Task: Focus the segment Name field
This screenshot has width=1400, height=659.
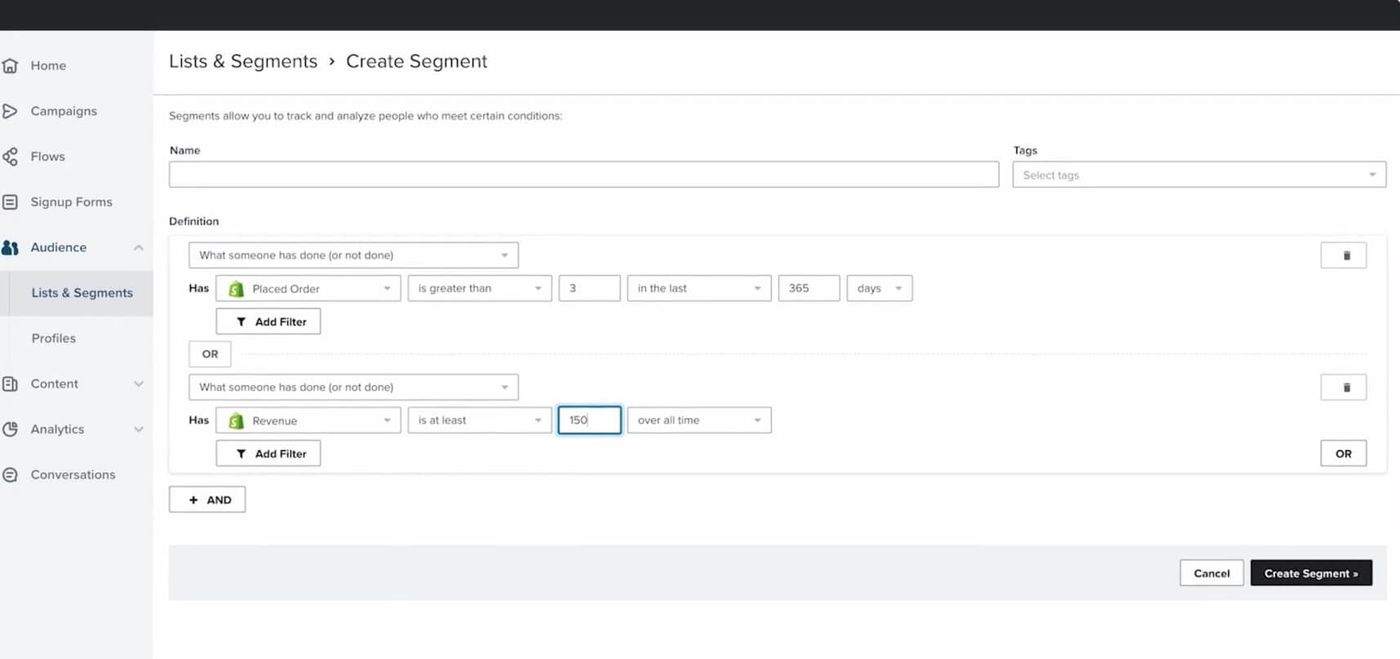Action: (x=584, y=175)
